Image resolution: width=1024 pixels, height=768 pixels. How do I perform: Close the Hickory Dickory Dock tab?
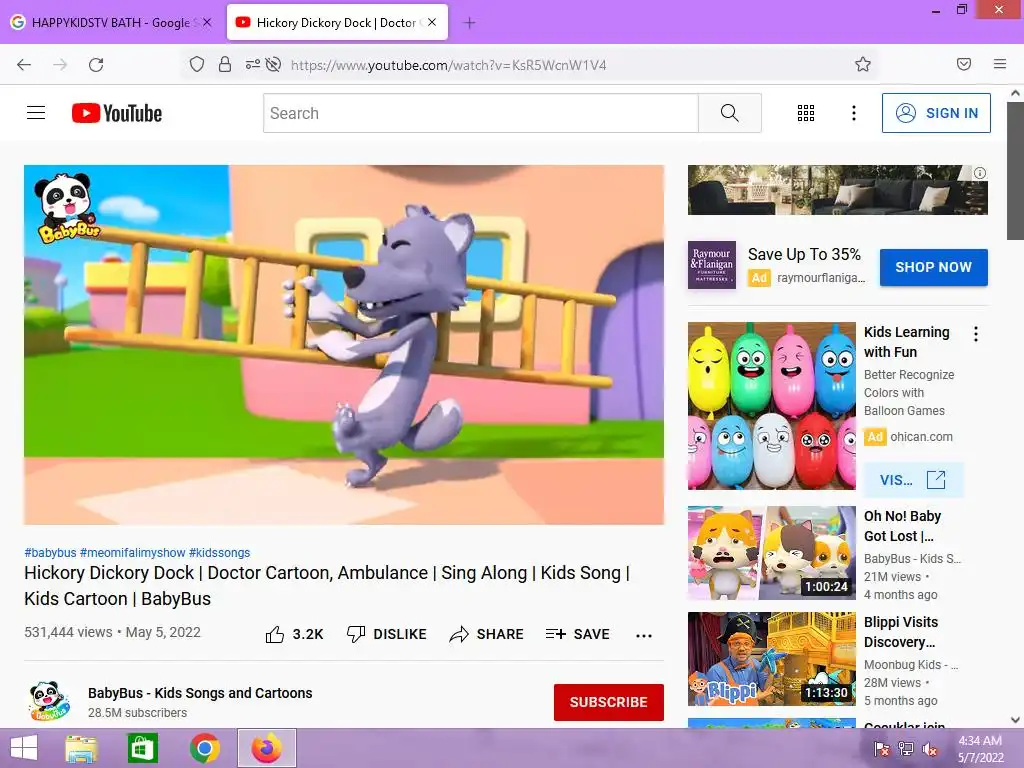tap(432, 22)
